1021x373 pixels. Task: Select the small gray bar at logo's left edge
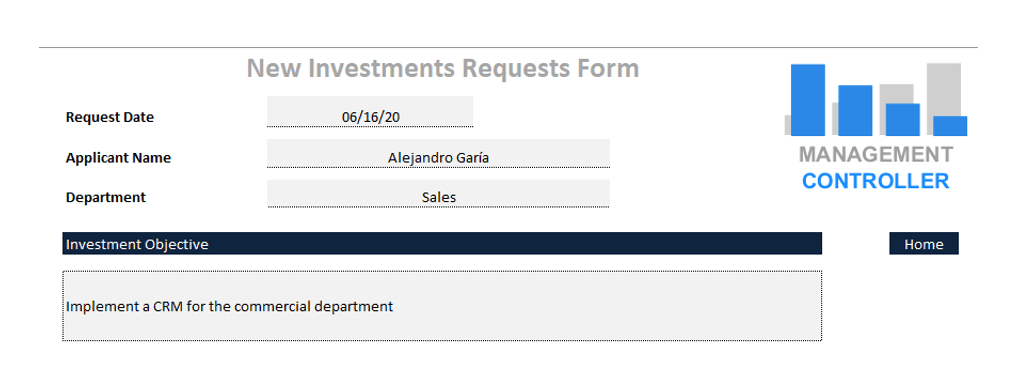point(787,125)
